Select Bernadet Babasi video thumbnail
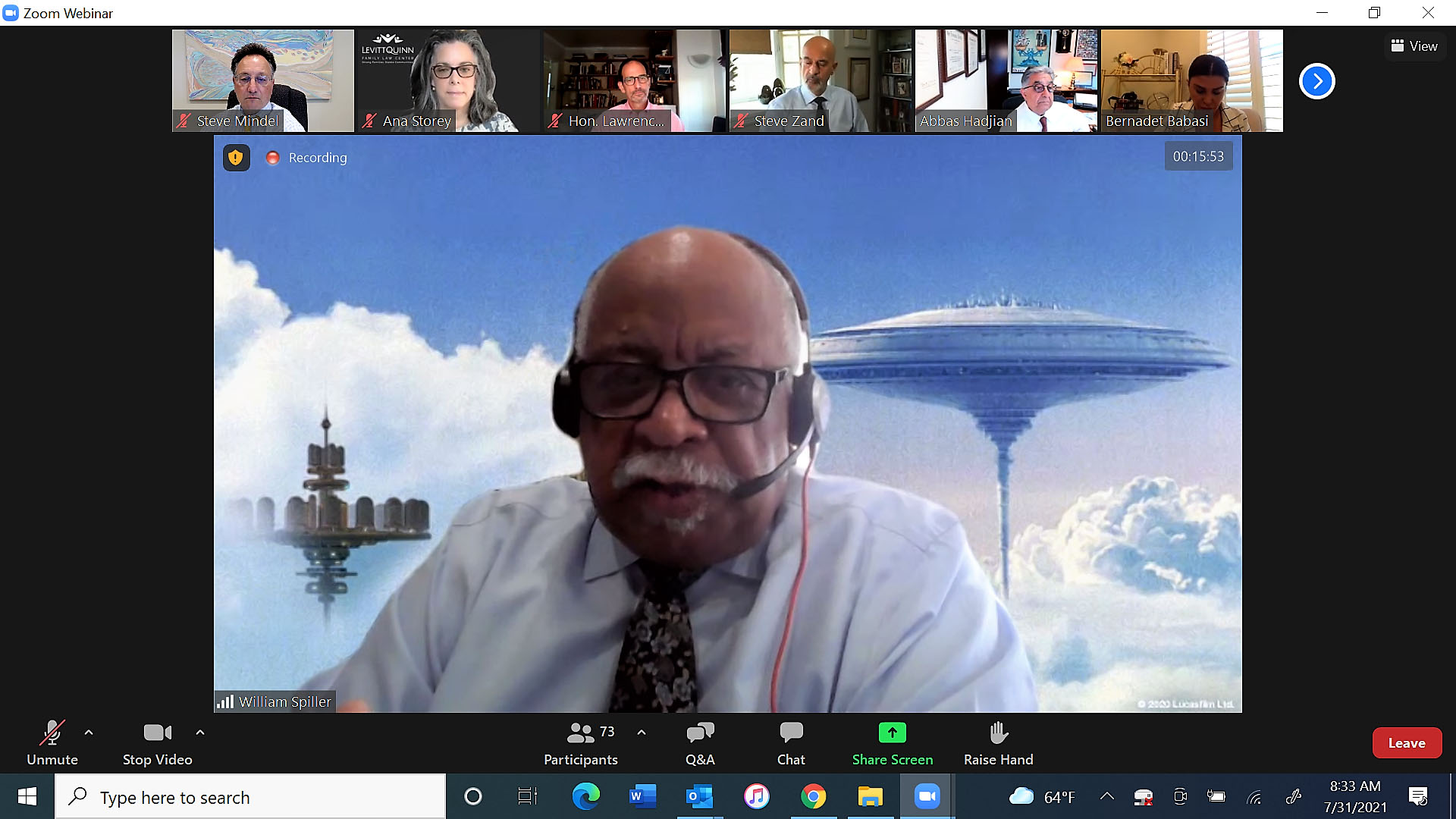This screenshot has width=1456, height=819. [1192, 80]
